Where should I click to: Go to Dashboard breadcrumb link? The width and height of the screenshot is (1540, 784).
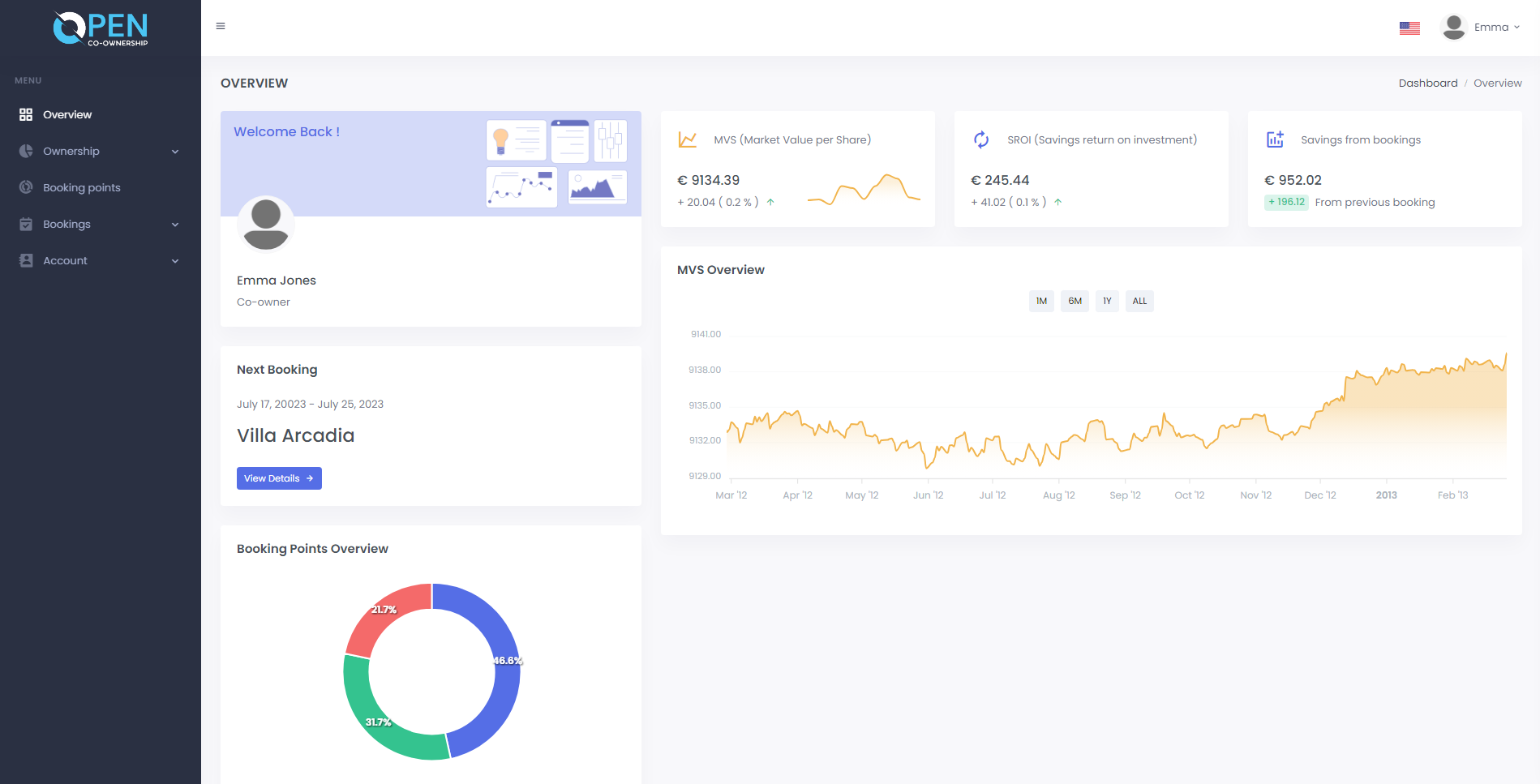(1427, 83)
